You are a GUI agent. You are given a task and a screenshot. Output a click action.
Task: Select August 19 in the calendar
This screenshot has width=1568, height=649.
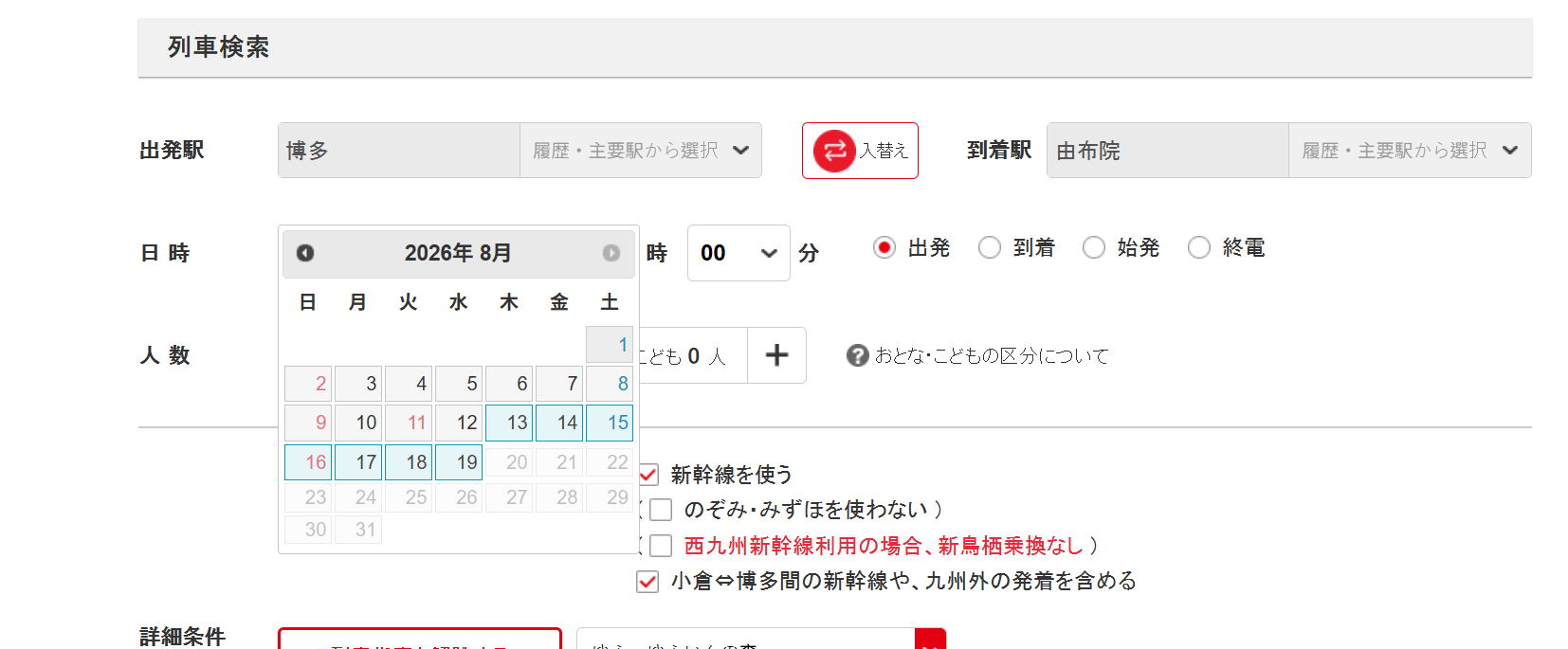(x=459, y=462)
